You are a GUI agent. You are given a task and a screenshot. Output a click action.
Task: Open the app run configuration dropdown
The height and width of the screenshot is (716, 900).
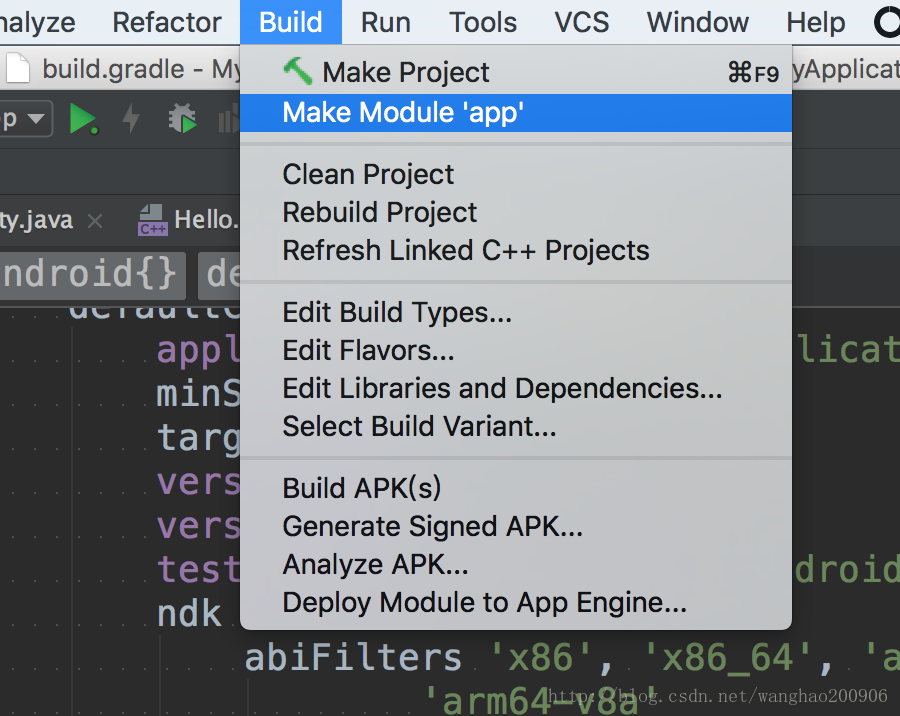(25, 120)
